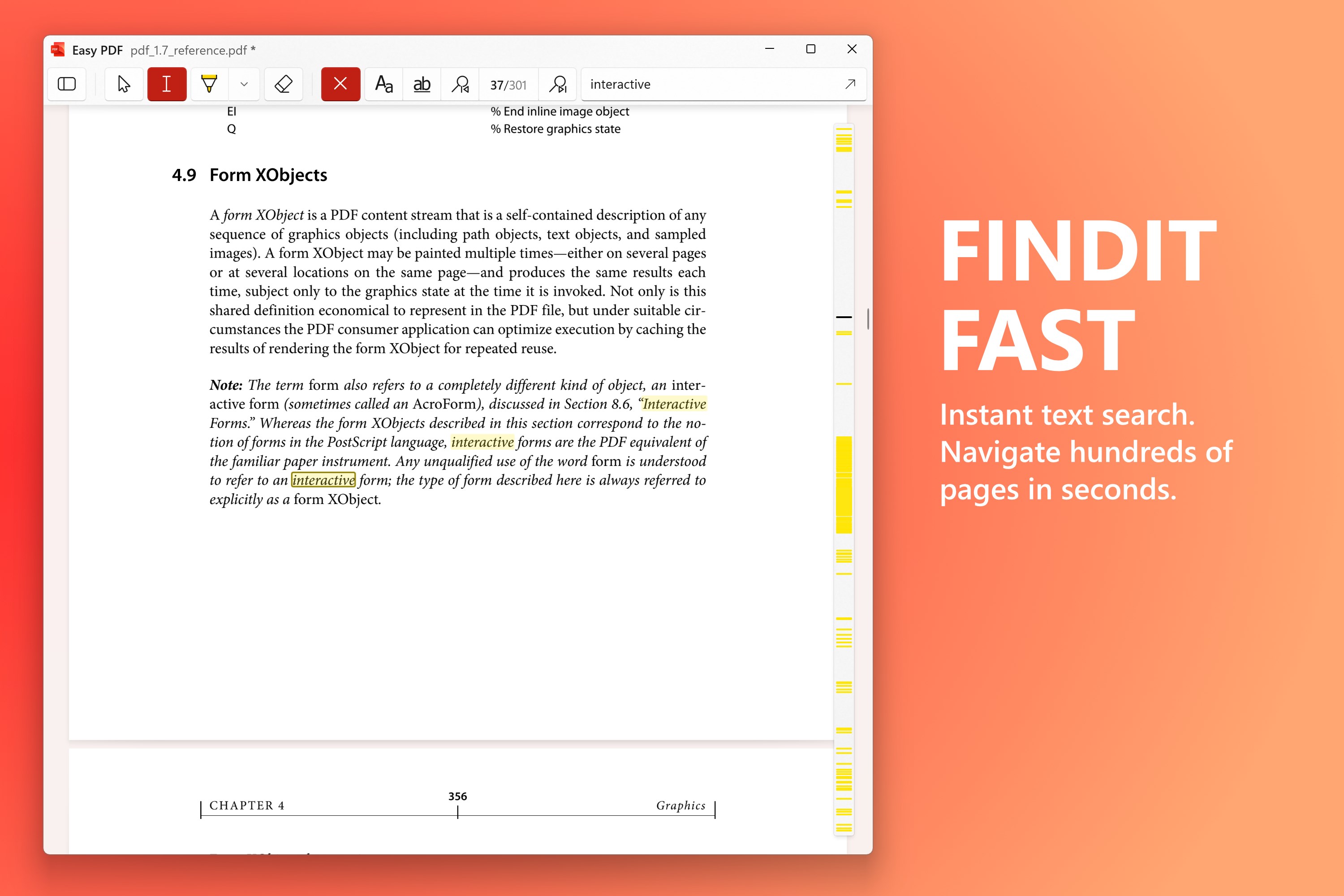Click the large yellow block in results scrollbar
Screen dimensions: 1344x896
(x=844, y=485)
